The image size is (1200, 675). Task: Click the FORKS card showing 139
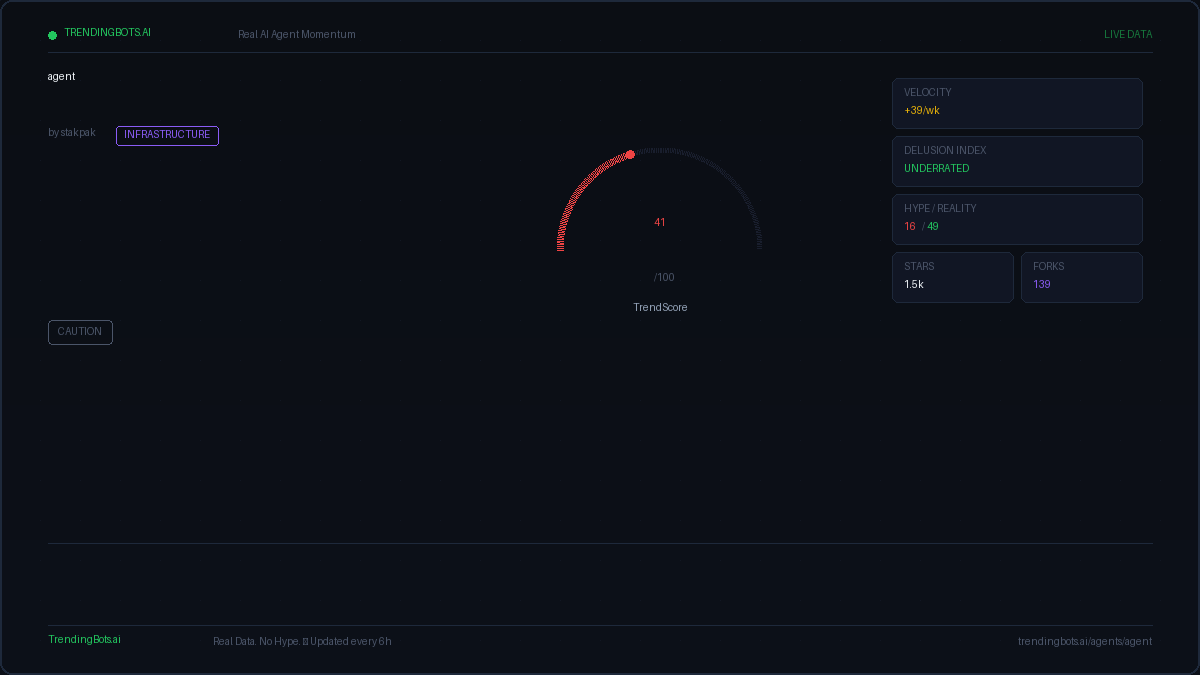[1082, 277]
